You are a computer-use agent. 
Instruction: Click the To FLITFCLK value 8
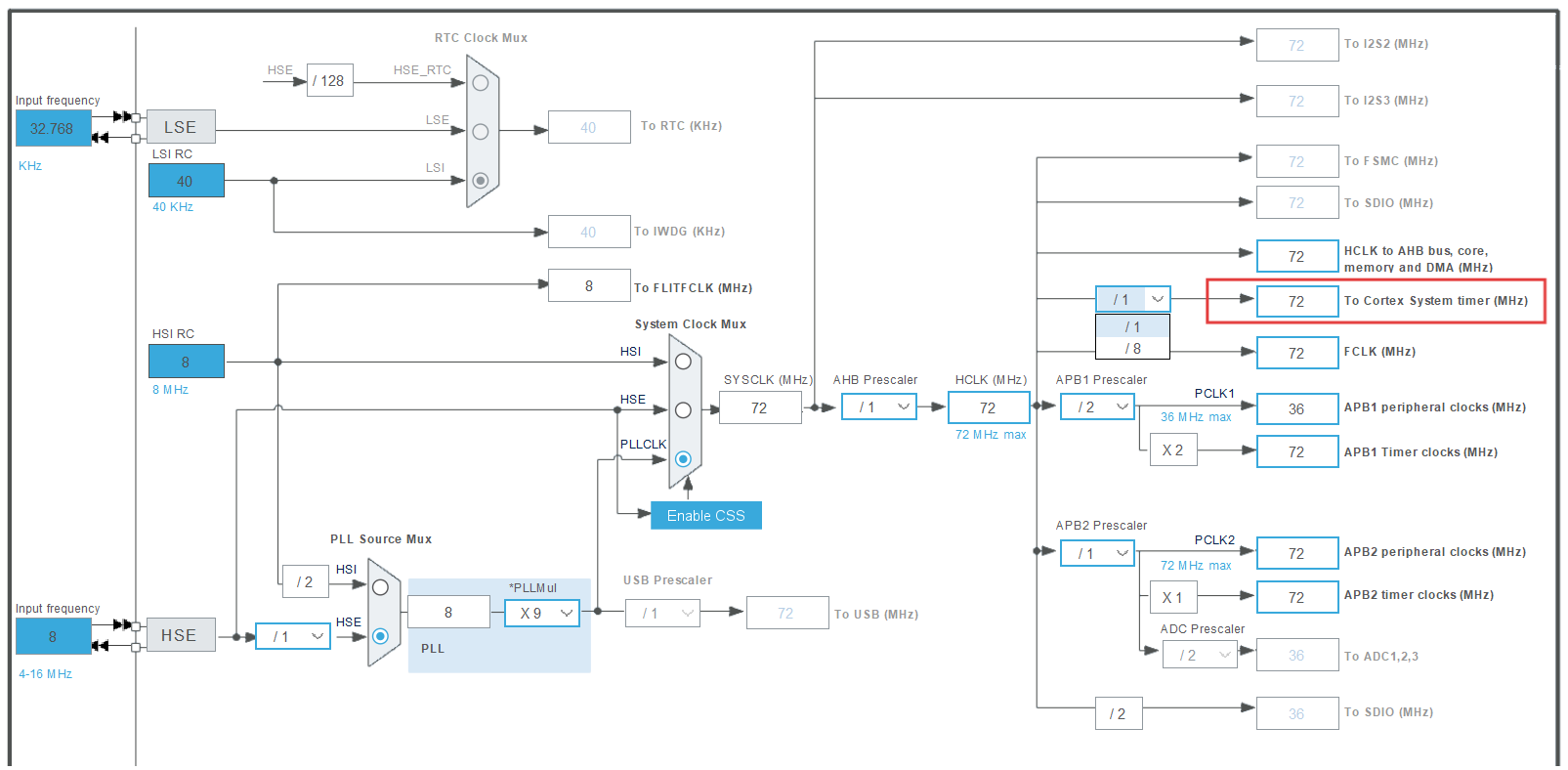[x=589, y=285]
